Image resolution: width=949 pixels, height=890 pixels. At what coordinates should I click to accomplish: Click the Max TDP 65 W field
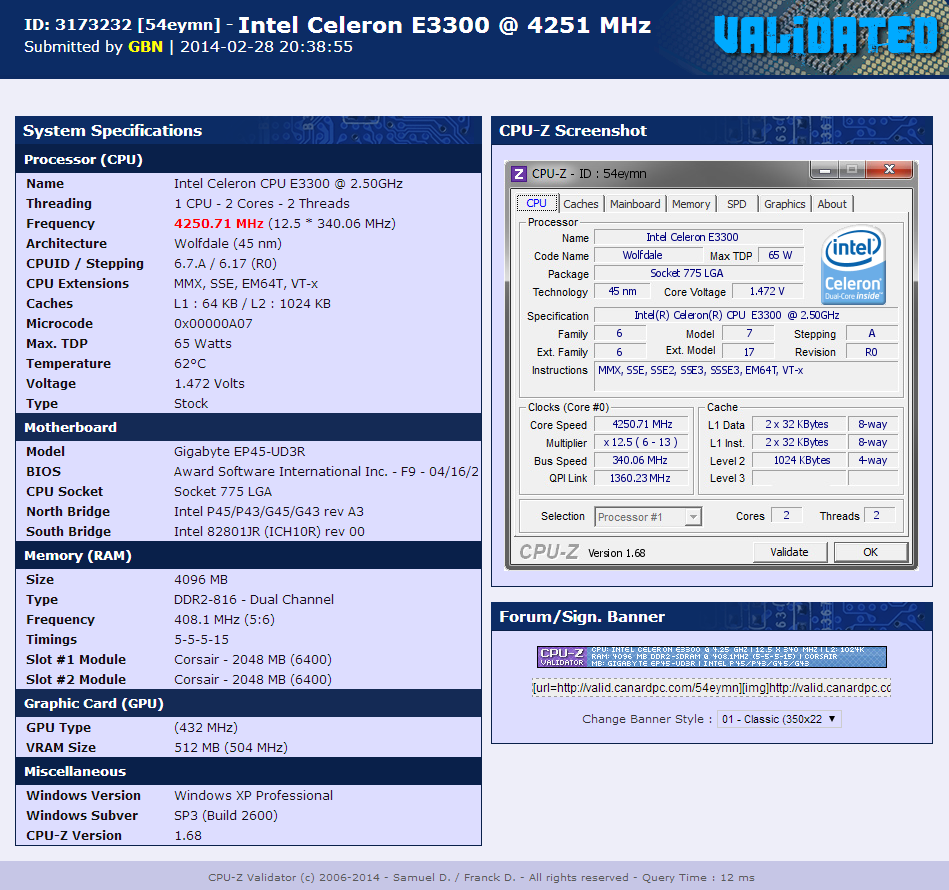click(x=781, y=255)
